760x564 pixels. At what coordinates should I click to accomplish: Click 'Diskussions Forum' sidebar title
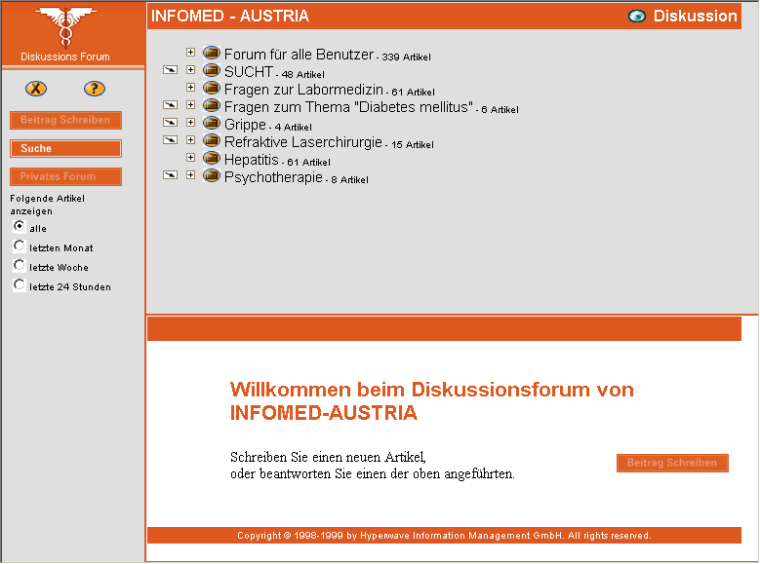65,57
